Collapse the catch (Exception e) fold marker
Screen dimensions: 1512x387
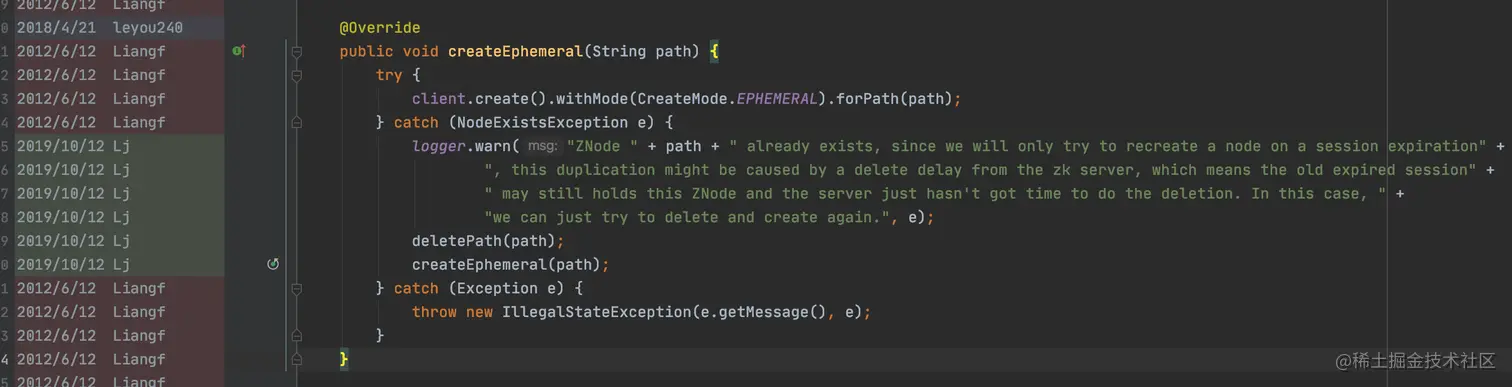296,288
